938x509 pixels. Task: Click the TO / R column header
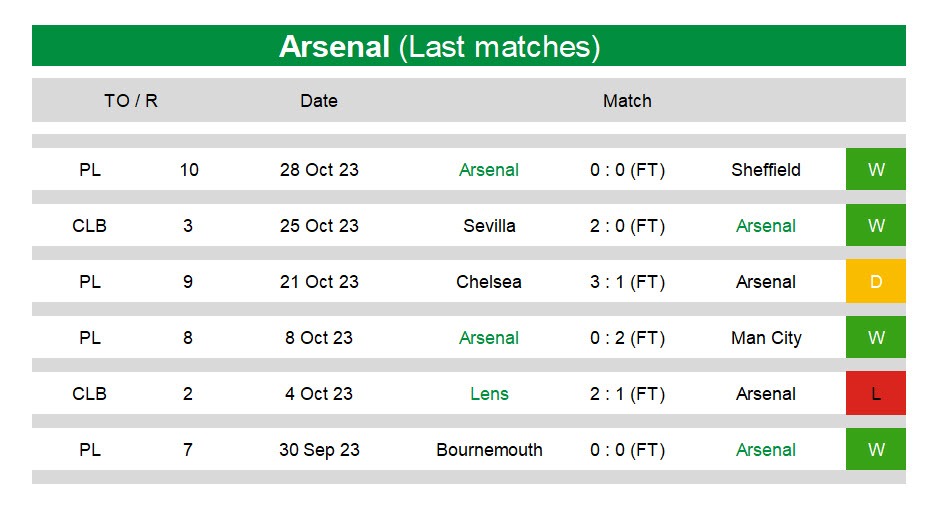coord(131,101)
